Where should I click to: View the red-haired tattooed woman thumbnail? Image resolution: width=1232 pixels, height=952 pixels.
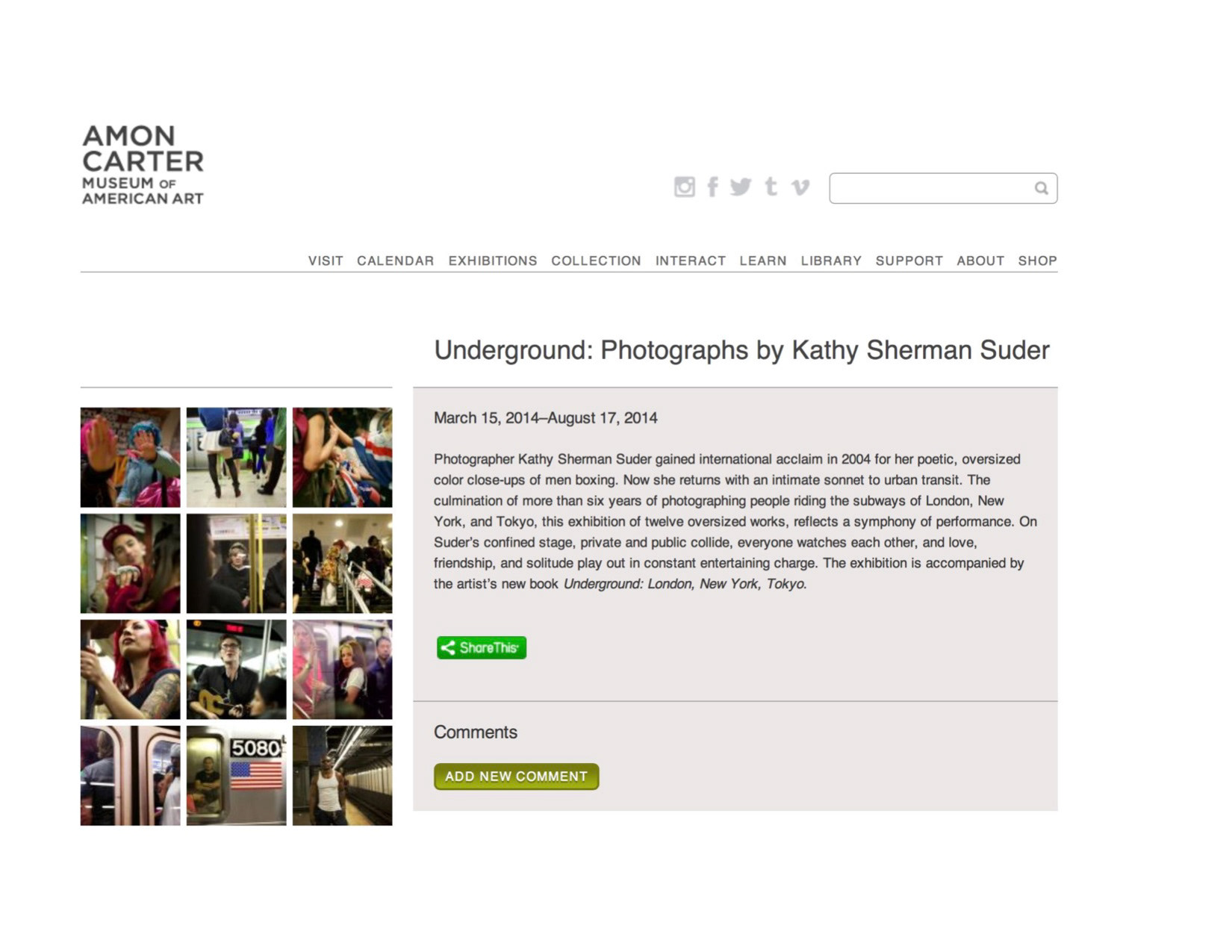coord(131,669)
